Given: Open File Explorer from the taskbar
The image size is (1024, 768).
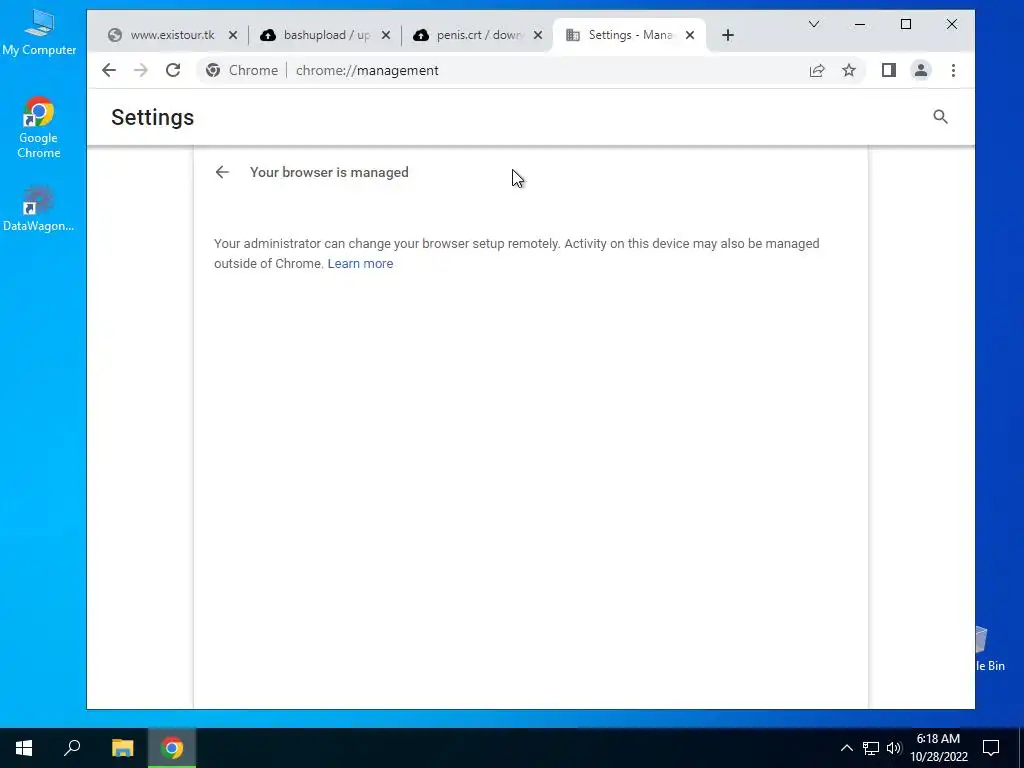Looking at the screenshot, I should 122,748.
